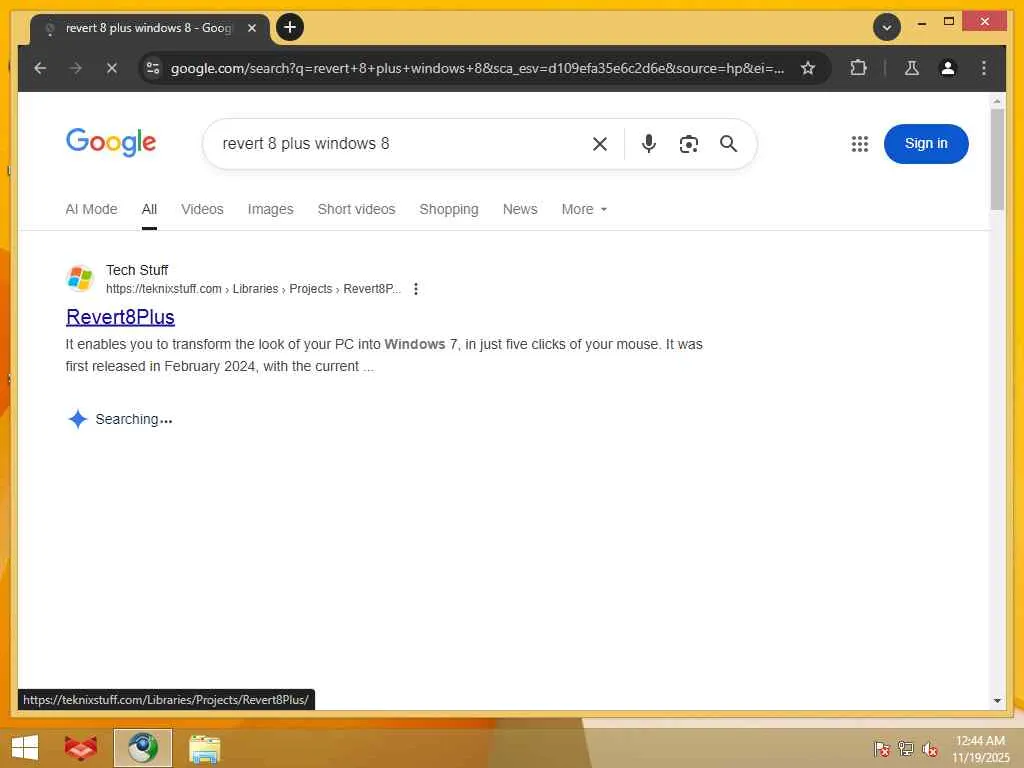This screenshot has width=1024, height=768.
Task: Expand the More dropdown
Action: [x=584, y=209]
